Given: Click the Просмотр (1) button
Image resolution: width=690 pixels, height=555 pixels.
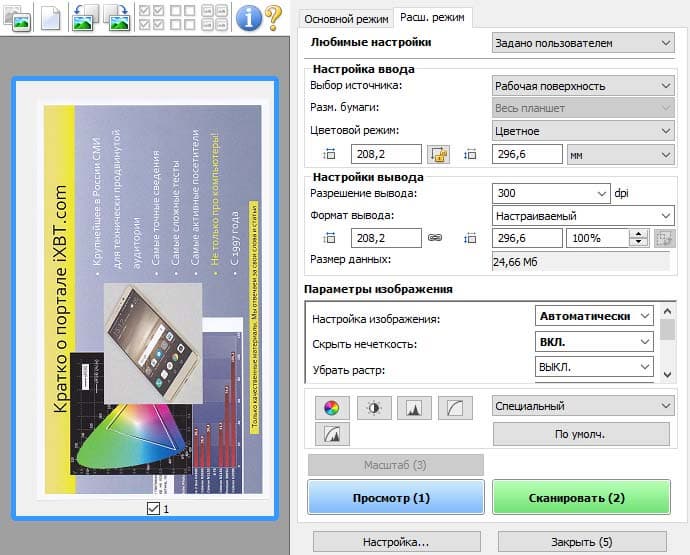Looking at the screenshot, I should point(396,498).
